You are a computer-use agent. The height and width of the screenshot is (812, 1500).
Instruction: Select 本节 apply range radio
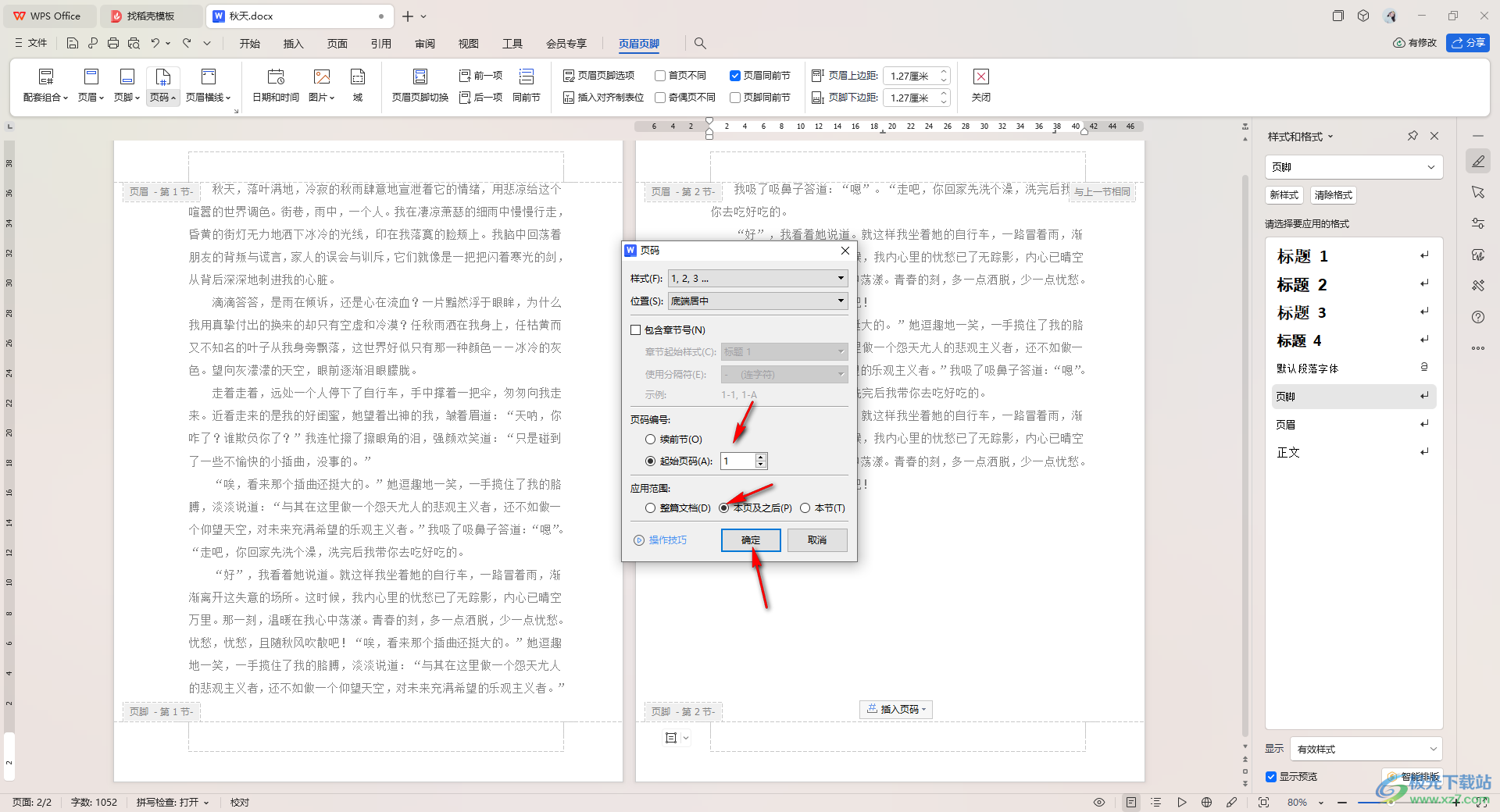(805, 508)
